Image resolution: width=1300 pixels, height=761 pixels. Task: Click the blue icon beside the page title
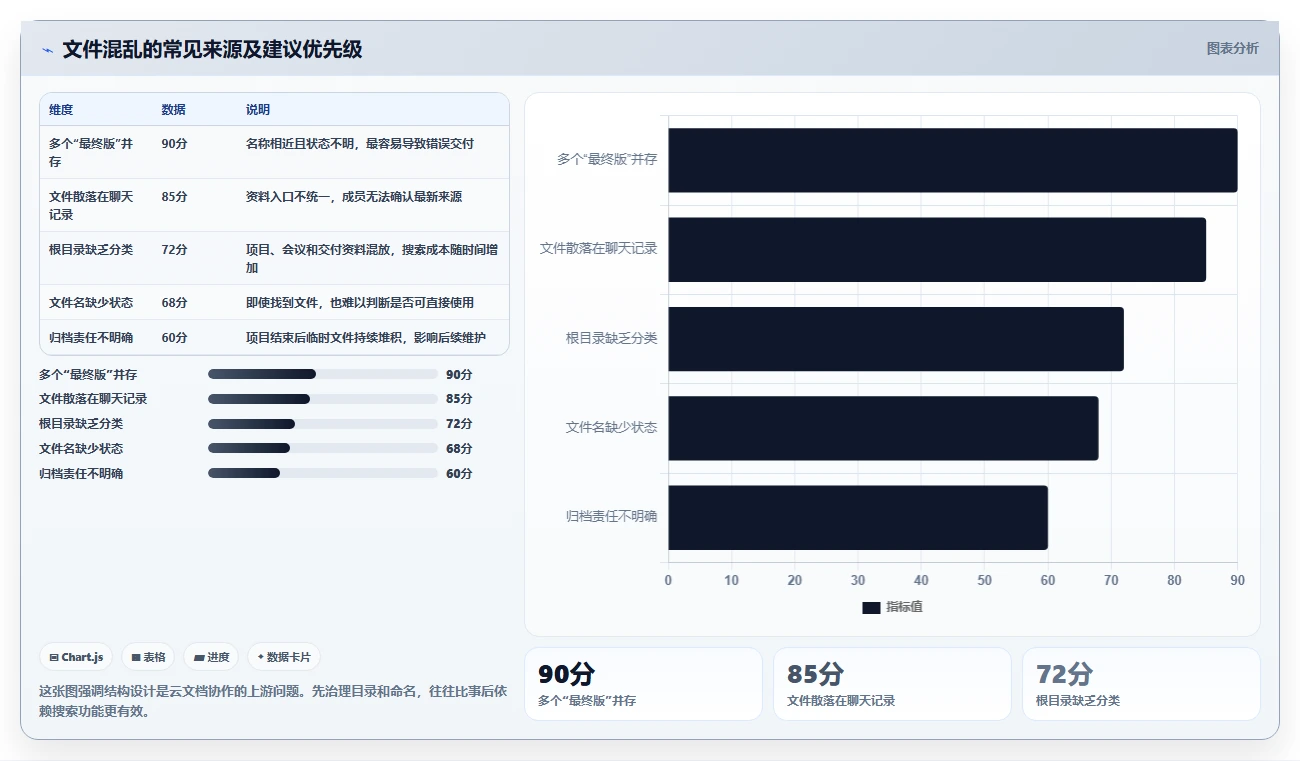(48, 50)
